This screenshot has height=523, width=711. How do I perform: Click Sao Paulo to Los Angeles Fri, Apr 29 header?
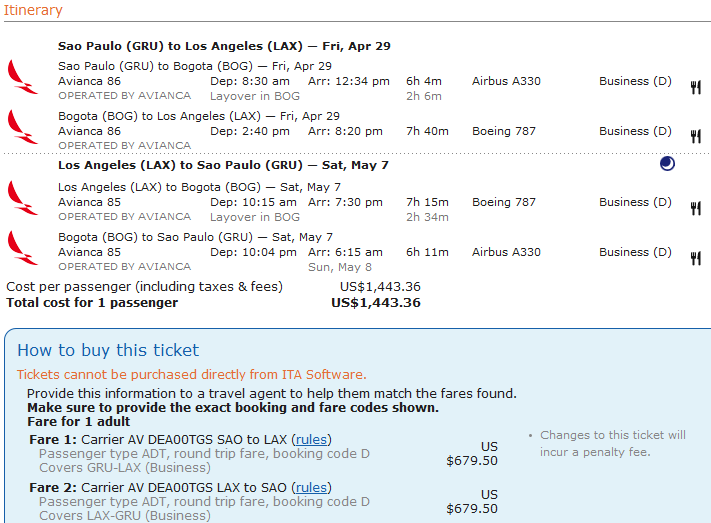pos(224,46)
